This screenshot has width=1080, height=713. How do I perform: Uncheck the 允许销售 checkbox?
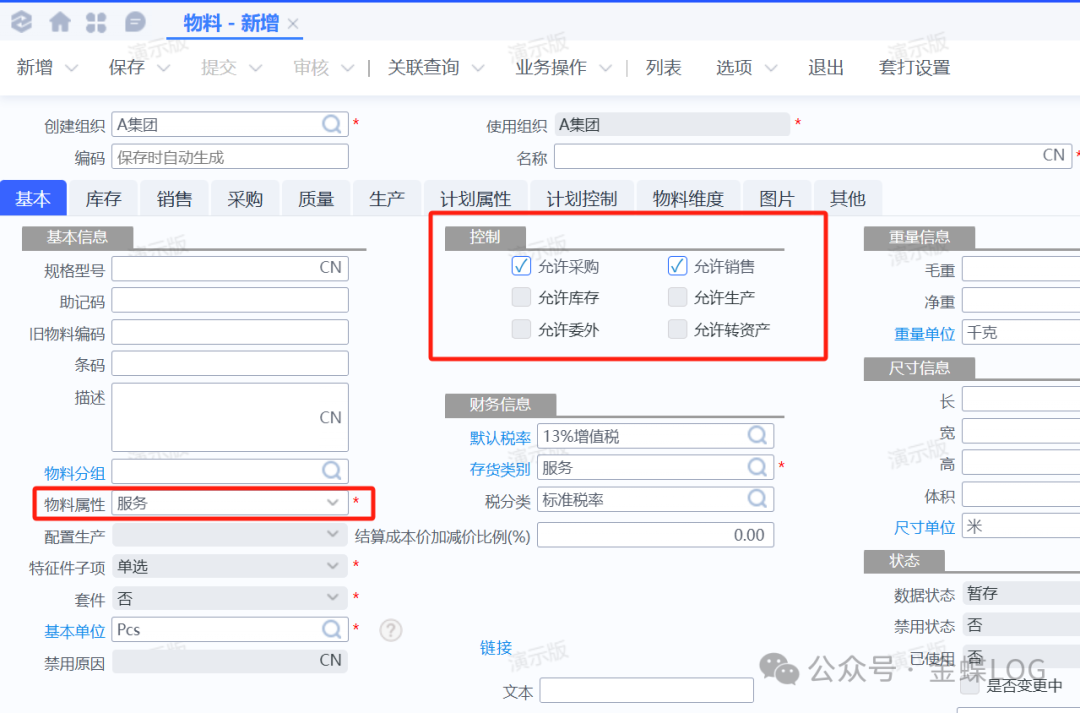coord(678,266)
